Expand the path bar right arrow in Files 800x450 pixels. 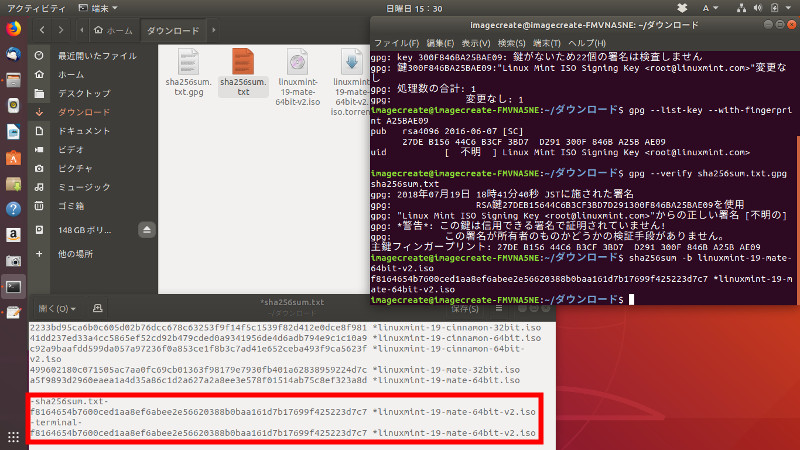point(214,30)
